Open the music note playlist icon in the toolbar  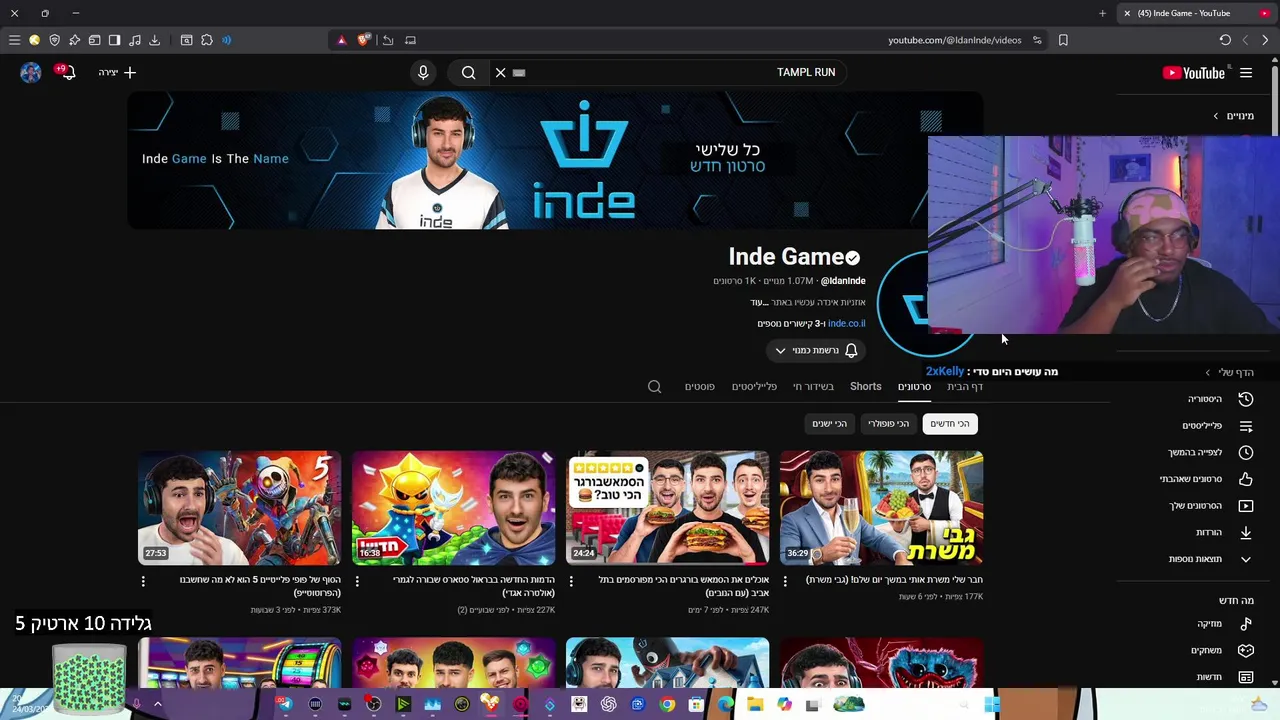(x=134, y=40)
